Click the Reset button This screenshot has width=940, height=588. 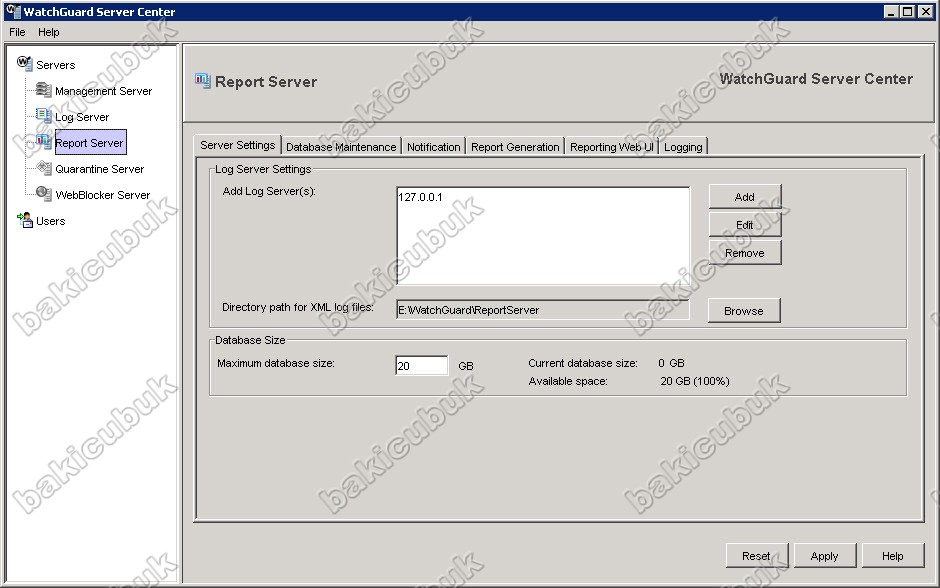coord(757,556)
